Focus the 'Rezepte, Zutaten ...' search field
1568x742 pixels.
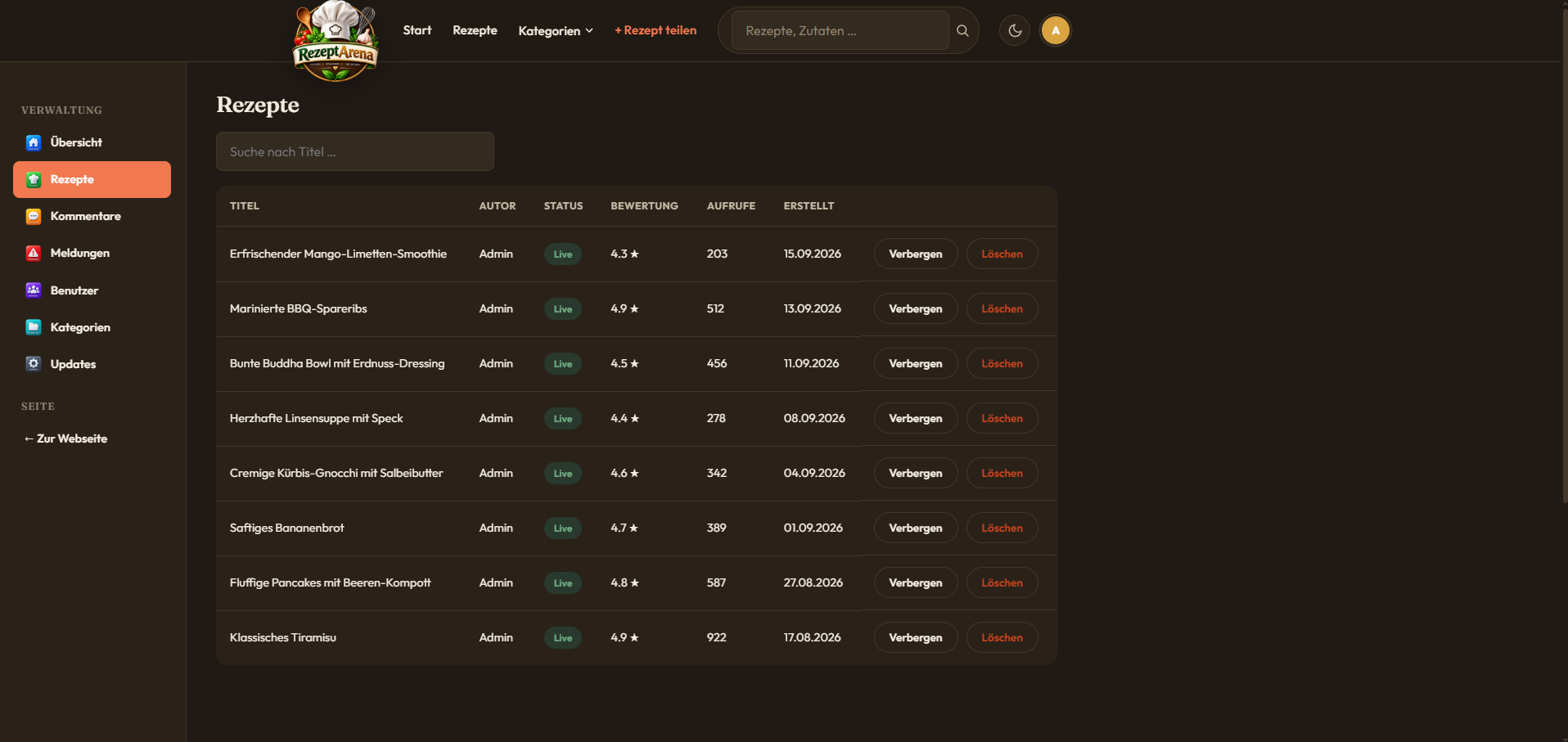click(x=840, y=30)
